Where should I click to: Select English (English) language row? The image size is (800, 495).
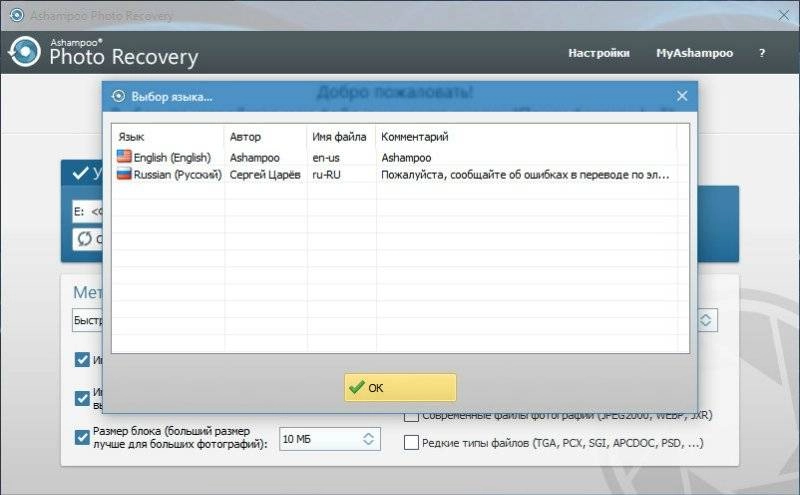(x=401, y=157)
